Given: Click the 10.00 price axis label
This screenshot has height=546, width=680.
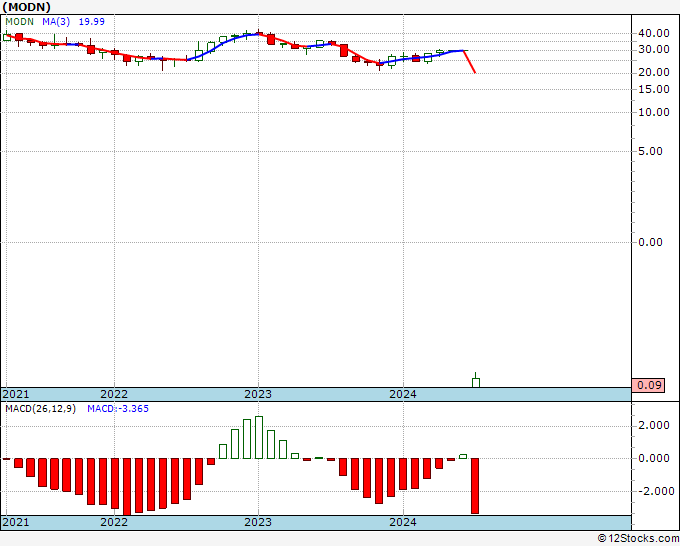Looking at the screenshot, I should pos(654,112).
